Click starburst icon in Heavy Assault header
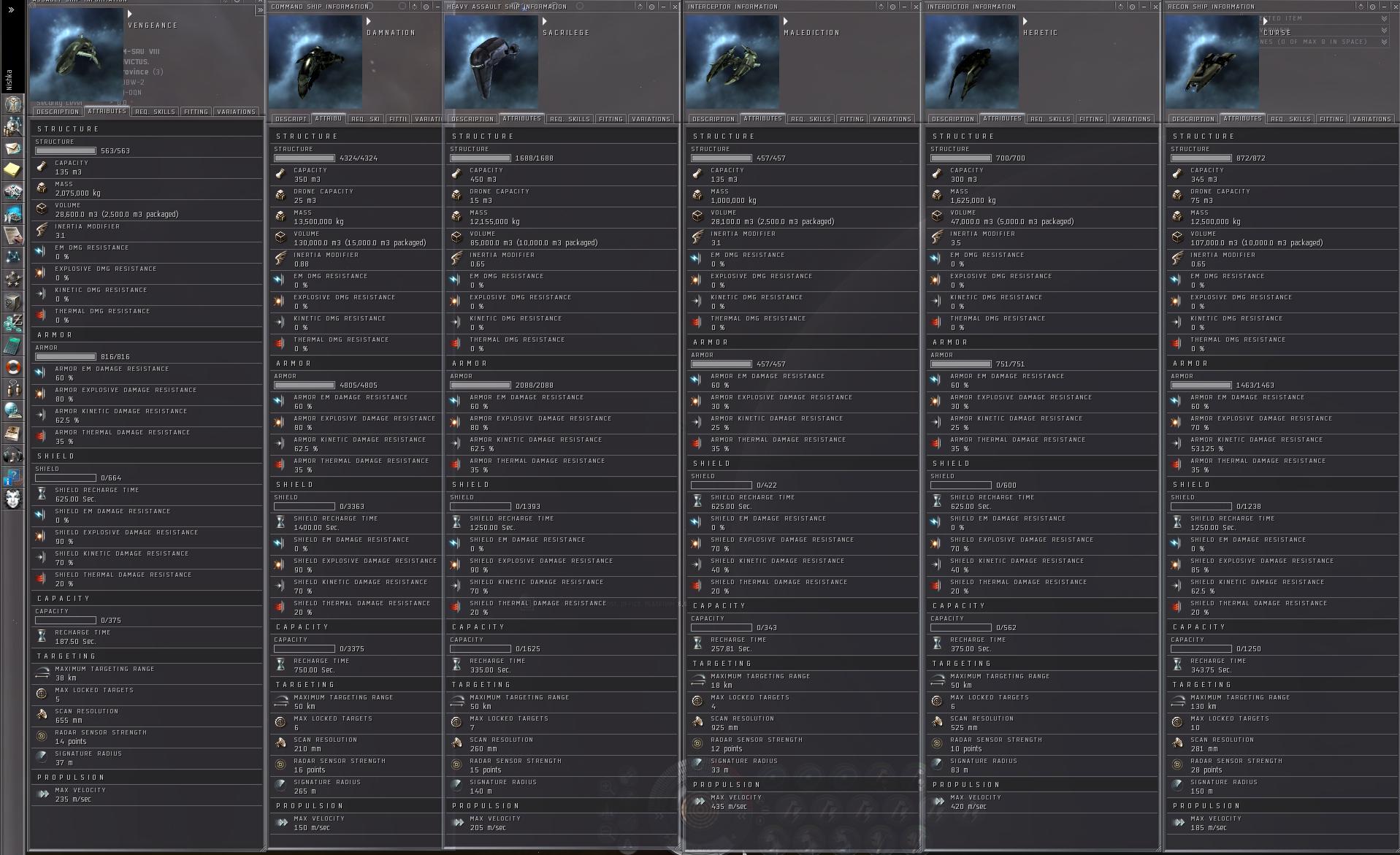 [x=640, y=7]
